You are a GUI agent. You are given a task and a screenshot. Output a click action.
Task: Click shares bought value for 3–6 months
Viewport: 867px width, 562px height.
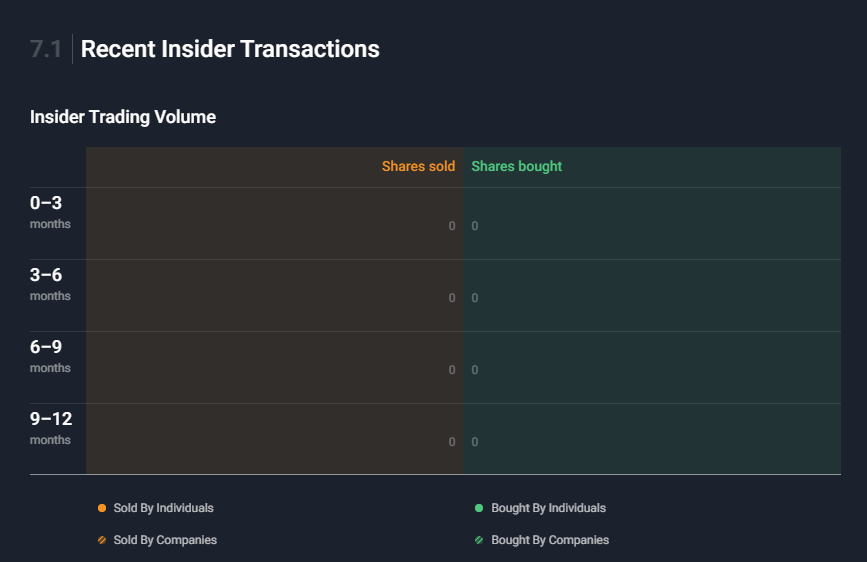point(474,298)
